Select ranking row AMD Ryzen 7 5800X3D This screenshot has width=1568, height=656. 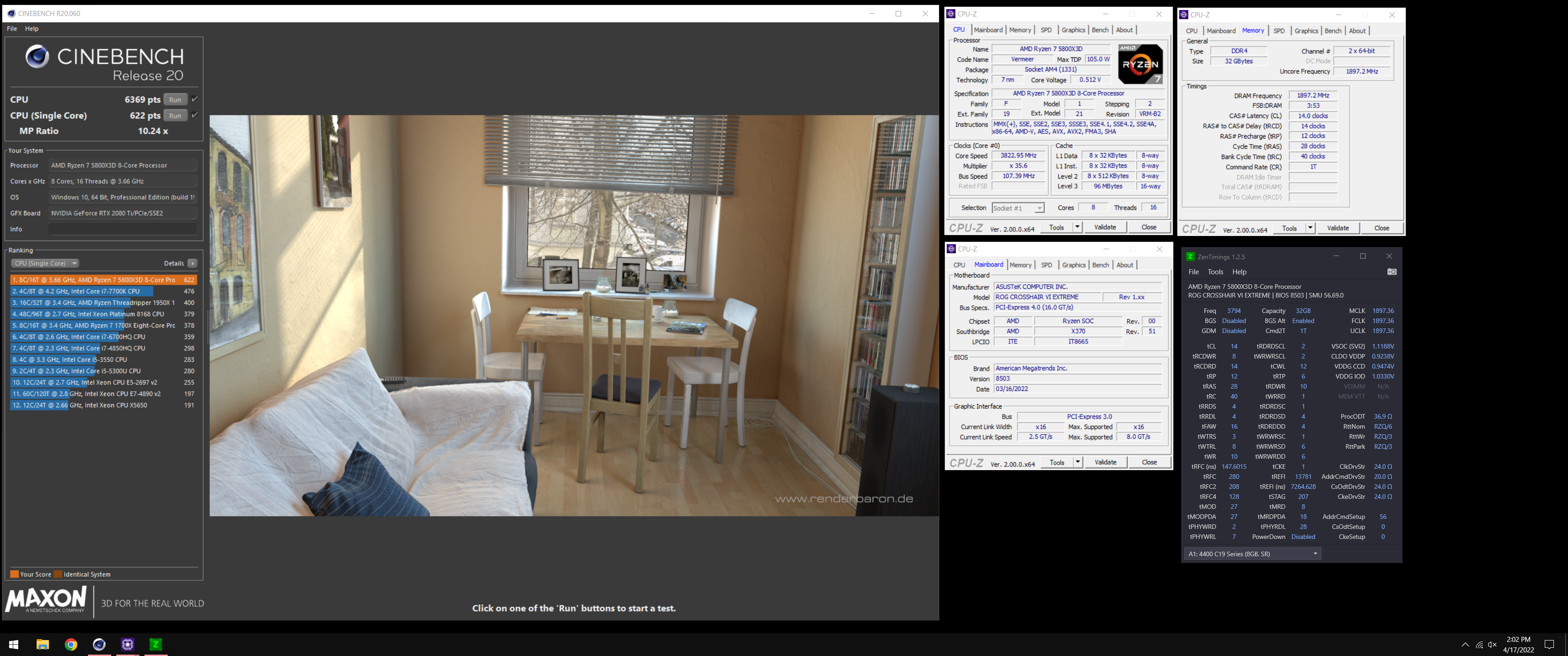(x=103, y=280)
